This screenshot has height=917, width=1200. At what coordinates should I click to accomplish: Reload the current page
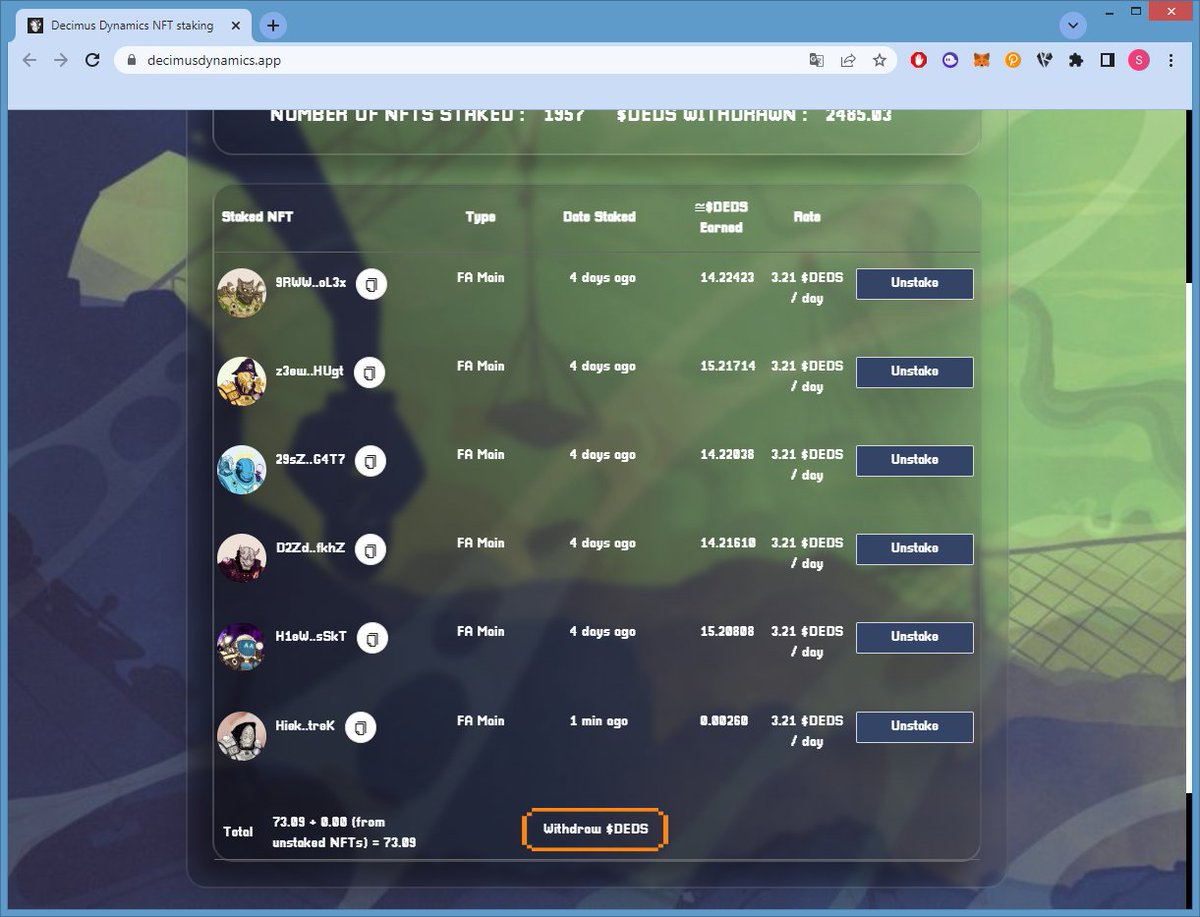point(92,60)
